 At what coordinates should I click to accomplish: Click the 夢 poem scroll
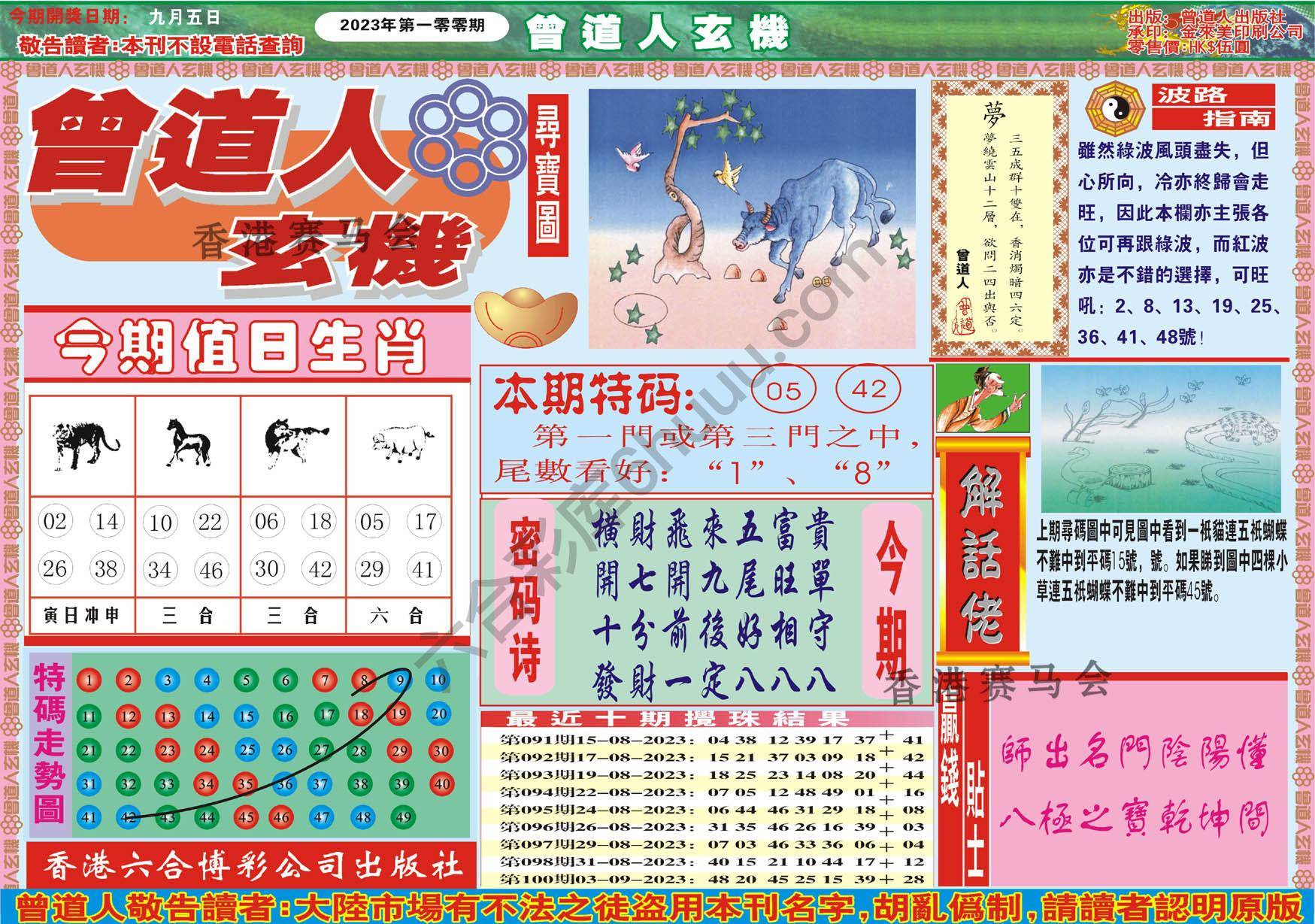(999, 218)
